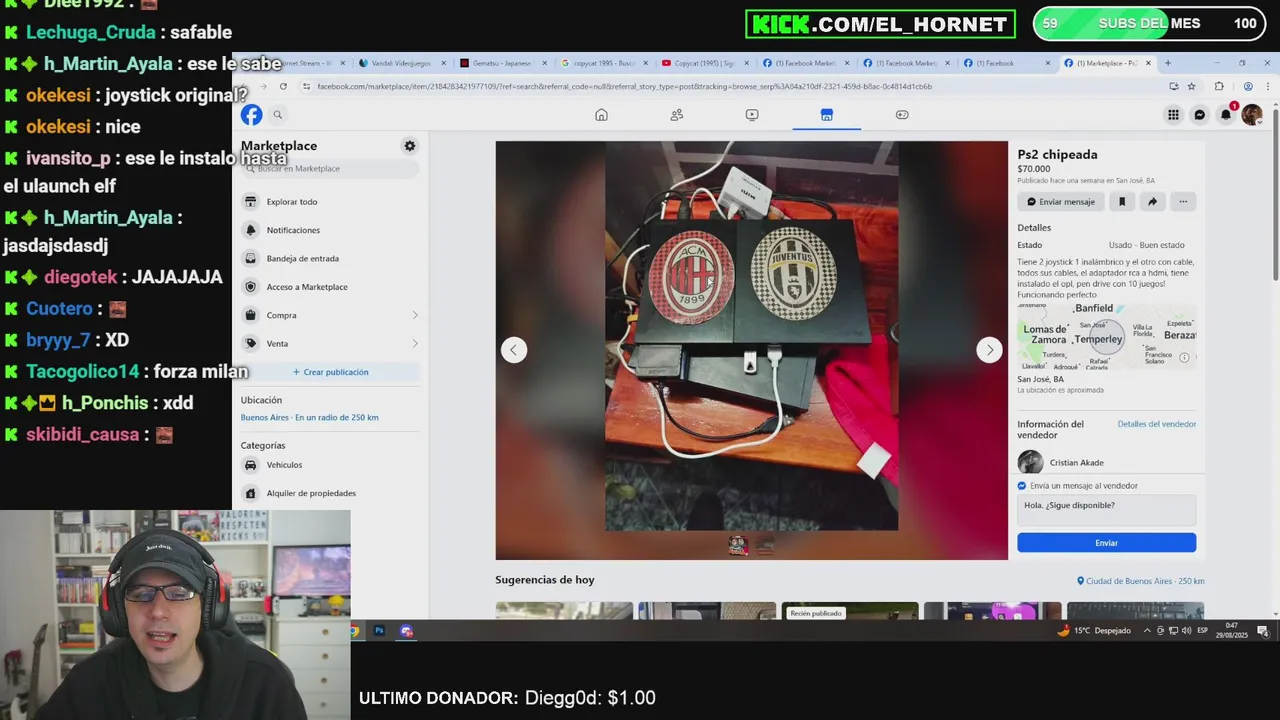
Task: Click the San José location map
Action: pos(1106,336)
